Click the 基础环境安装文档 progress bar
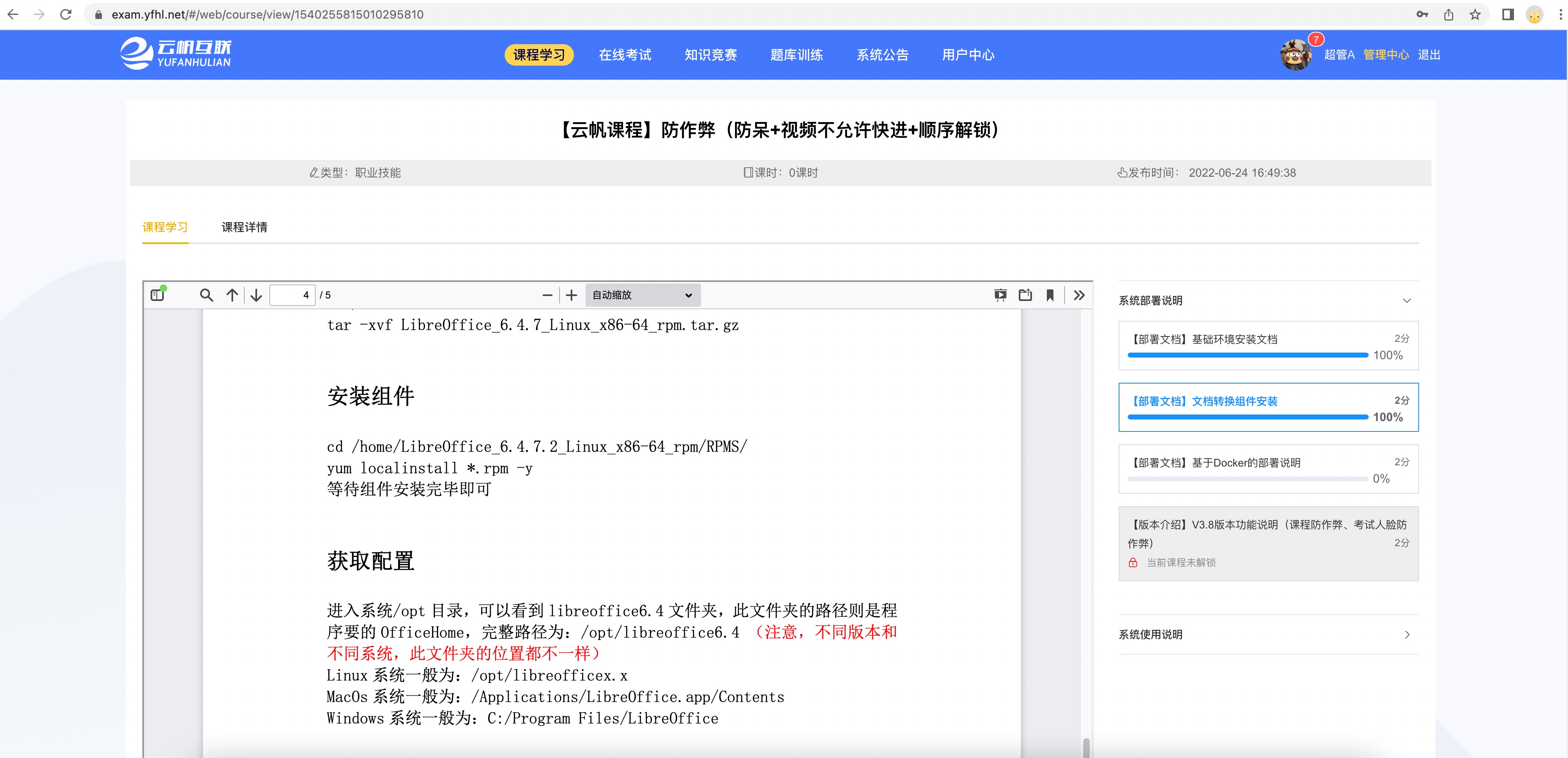The height and width of the screenshot is (758, 1568). click(x=1248, y=355)
